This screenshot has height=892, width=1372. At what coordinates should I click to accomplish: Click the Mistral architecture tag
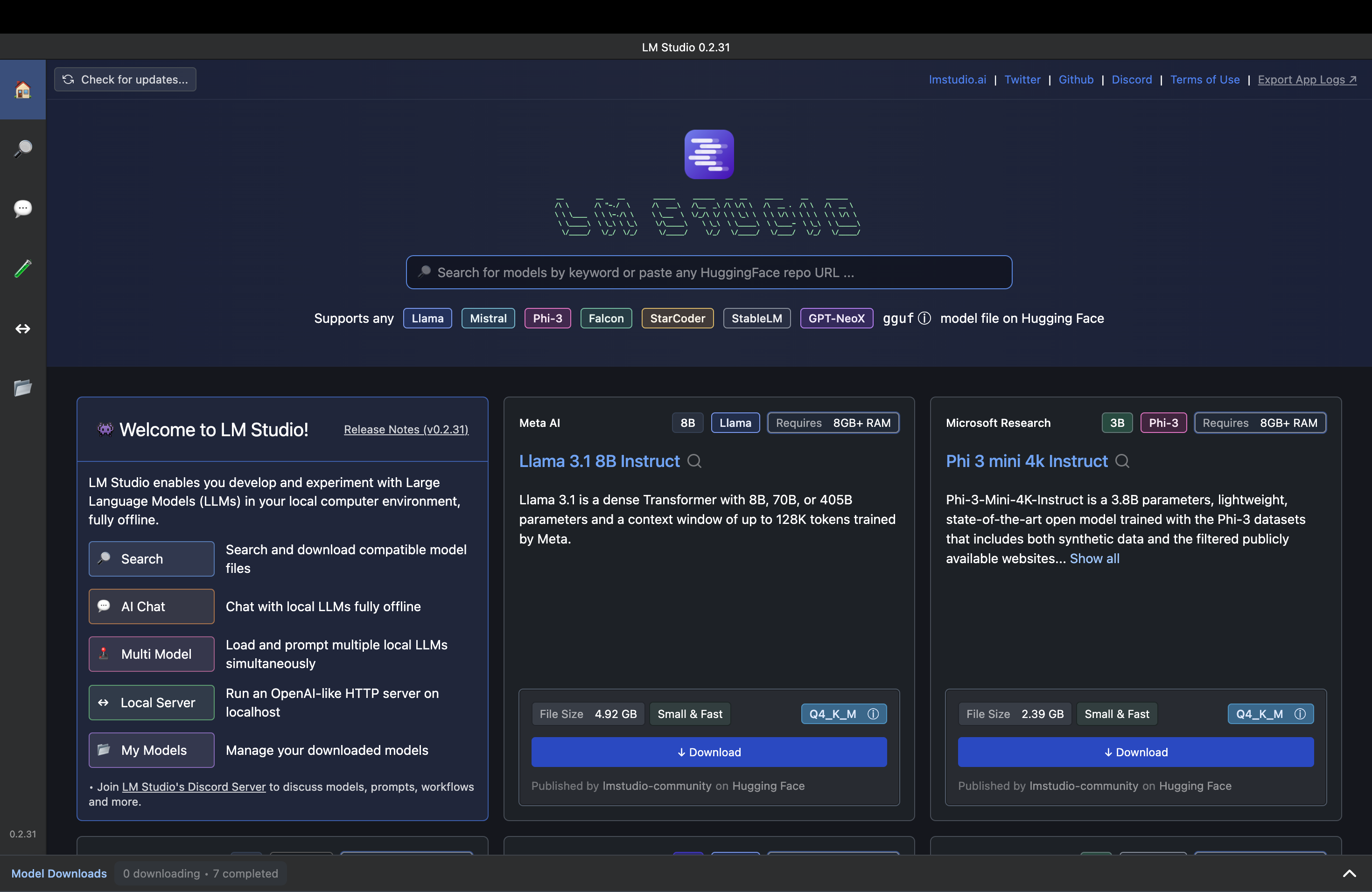[488, 318]
